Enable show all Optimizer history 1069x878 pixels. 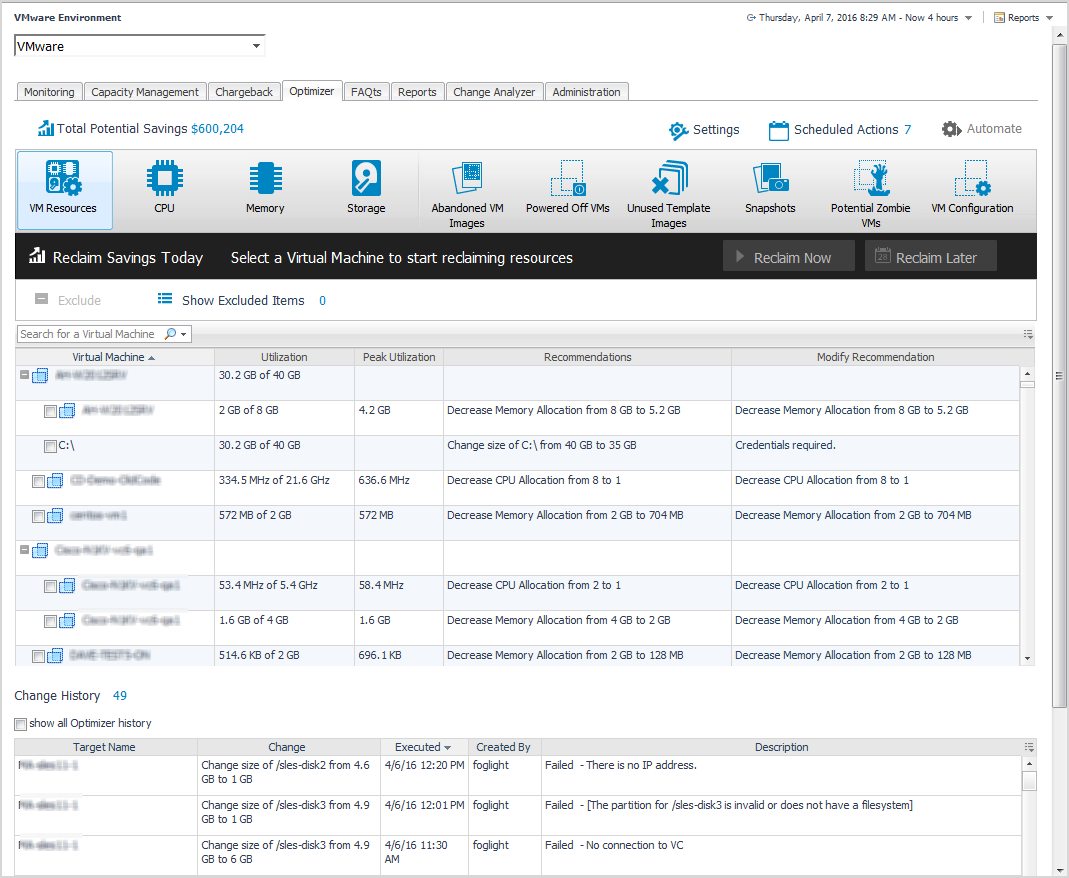coord(21,724)
